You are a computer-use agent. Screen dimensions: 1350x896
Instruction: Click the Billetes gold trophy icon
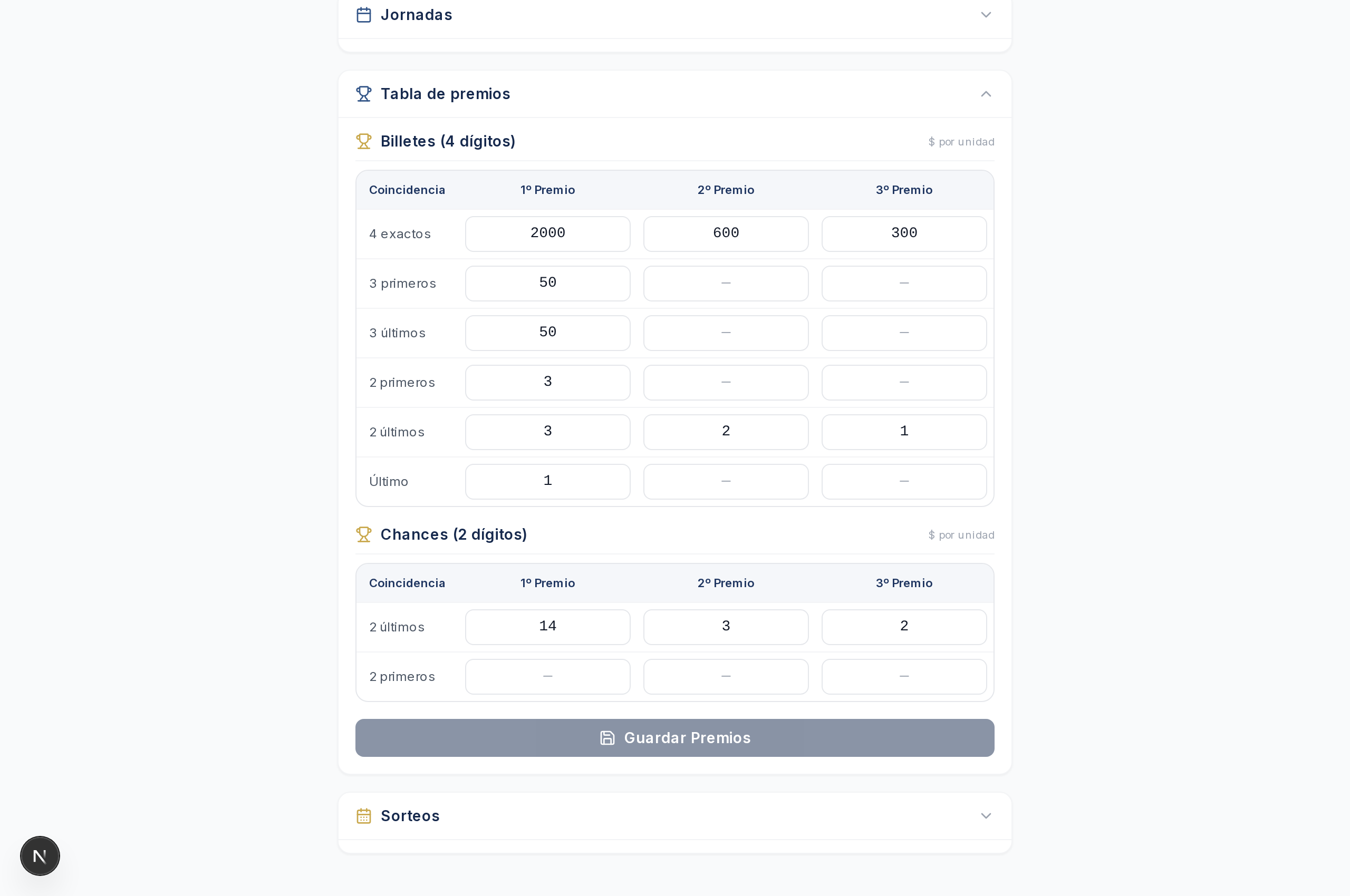(364, 141)
